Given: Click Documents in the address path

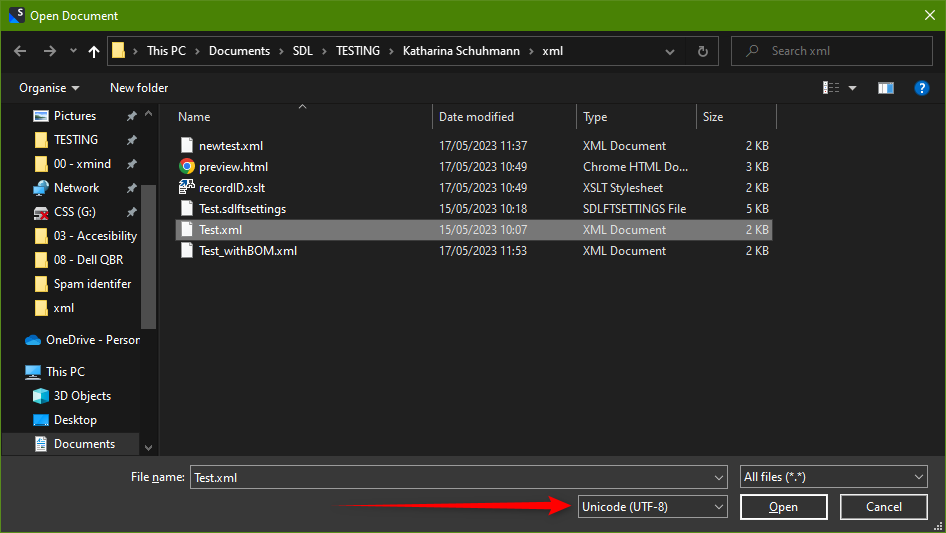Looking at the screenshot, I should coord(240,51).
